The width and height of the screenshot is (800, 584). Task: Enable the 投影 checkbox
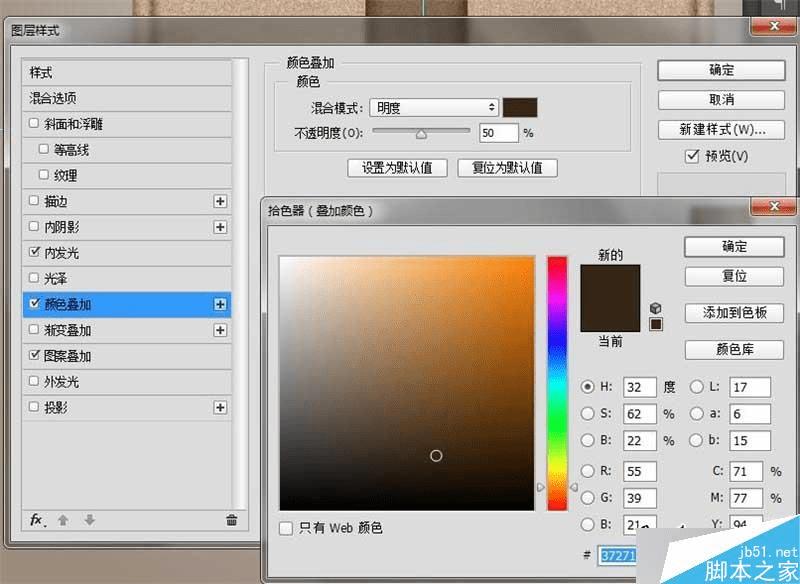(x=34, y=407)
